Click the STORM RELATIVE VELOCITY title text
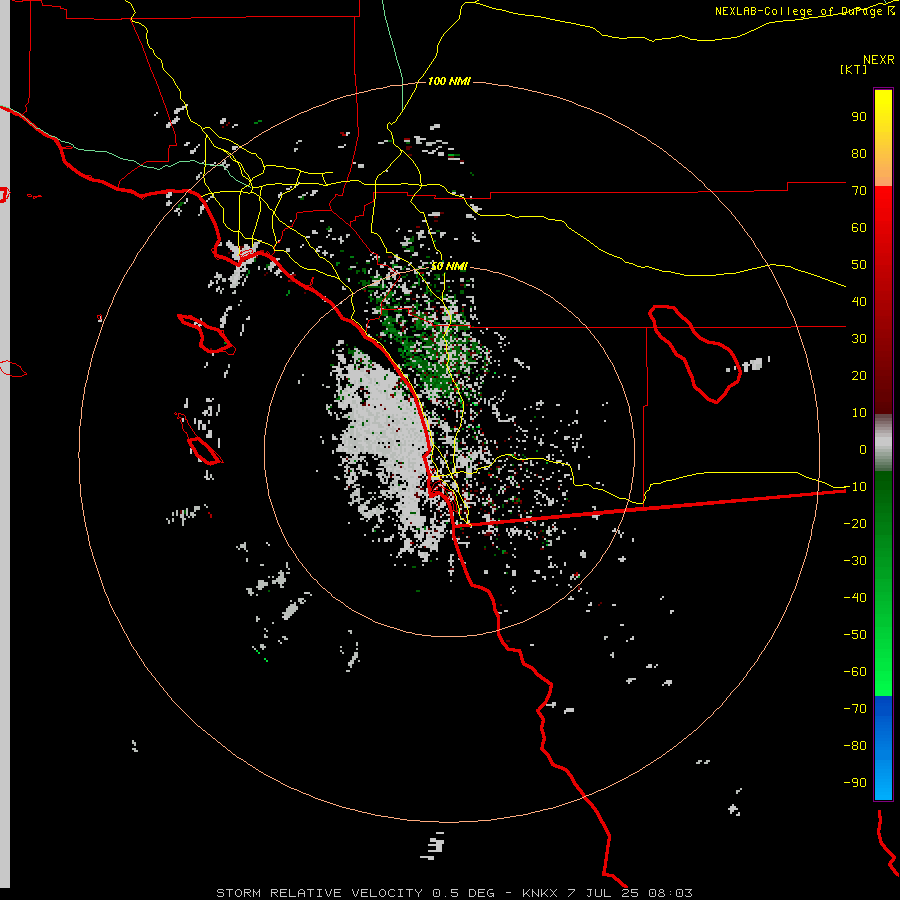 pyautogui.click(x=320, y=893)
